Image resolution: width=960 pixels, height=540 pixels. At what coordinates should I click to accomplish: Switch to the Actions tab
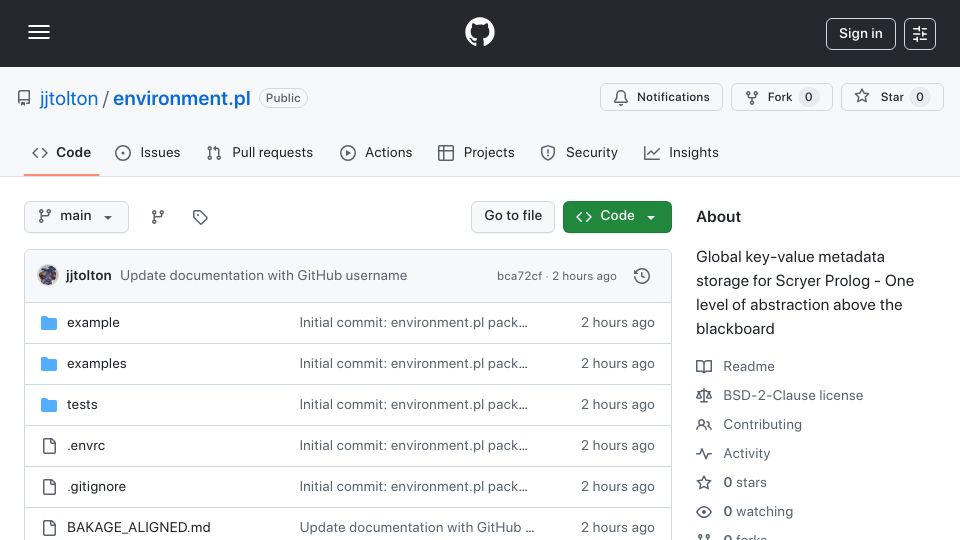pyautogui.click(x=376, y=152)
